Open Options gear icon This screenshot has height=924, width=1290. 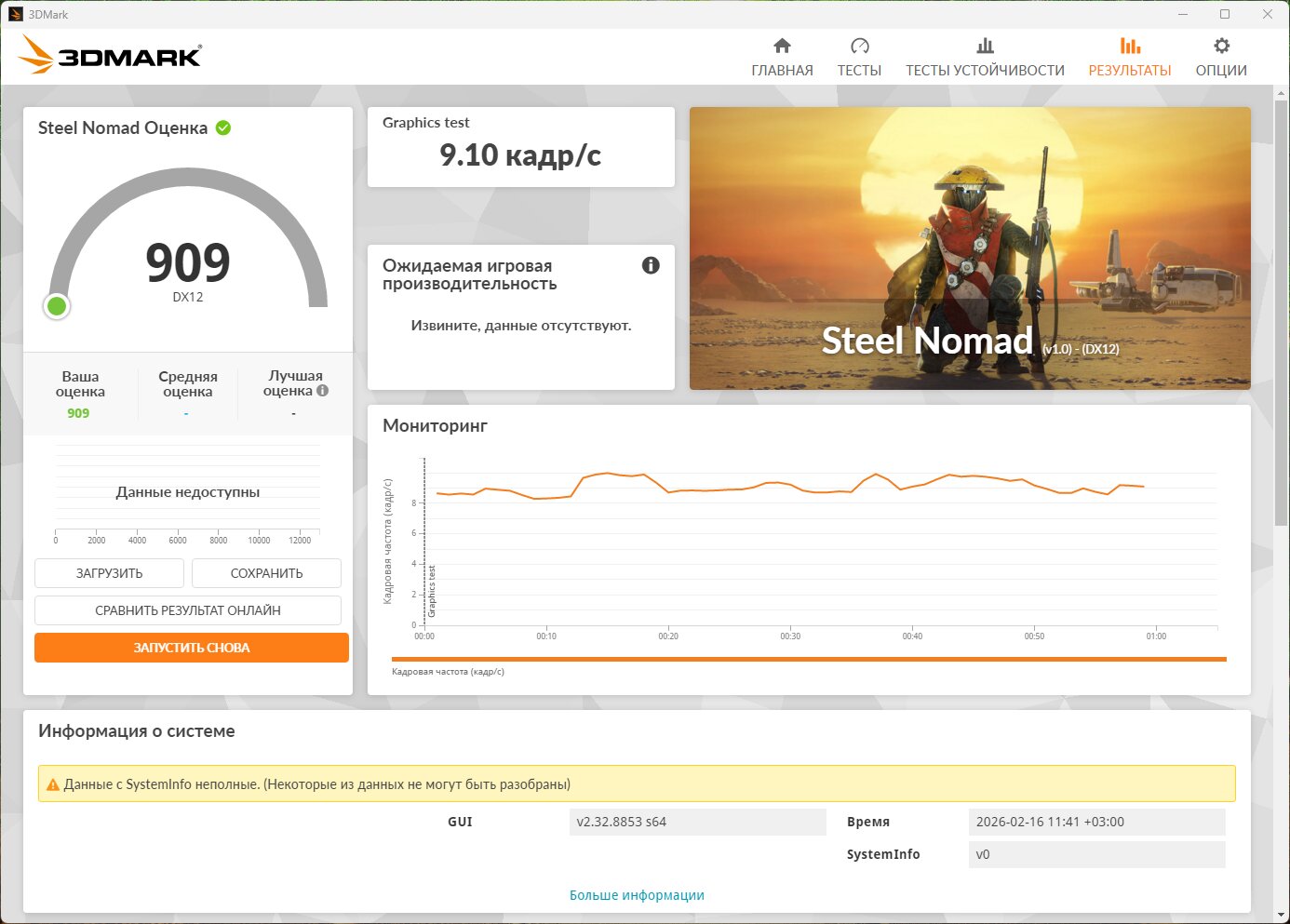click(1221, 46)
